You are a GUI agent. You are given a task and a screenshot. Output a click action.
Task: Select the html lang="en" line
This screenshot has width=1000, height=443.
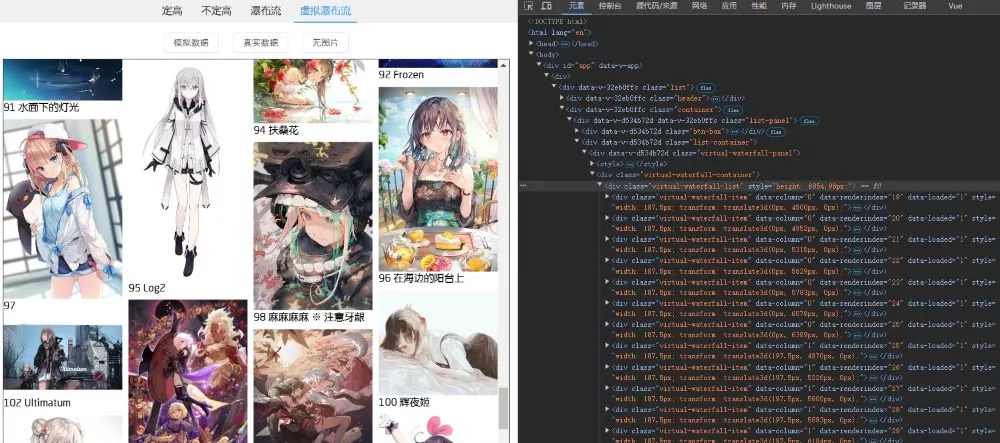click(560, 33)
